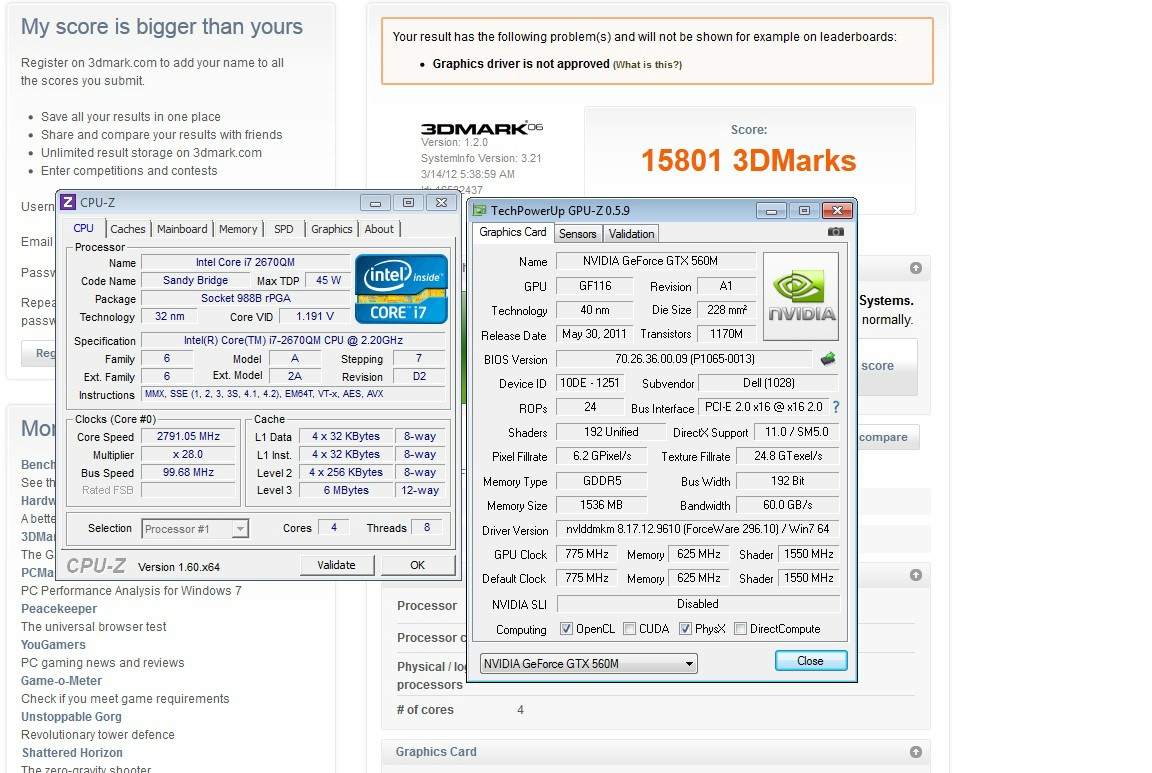Click the Intel Core i7 logo in CPU-Z
Screen dimensions: 1152x773
[401, 289]
